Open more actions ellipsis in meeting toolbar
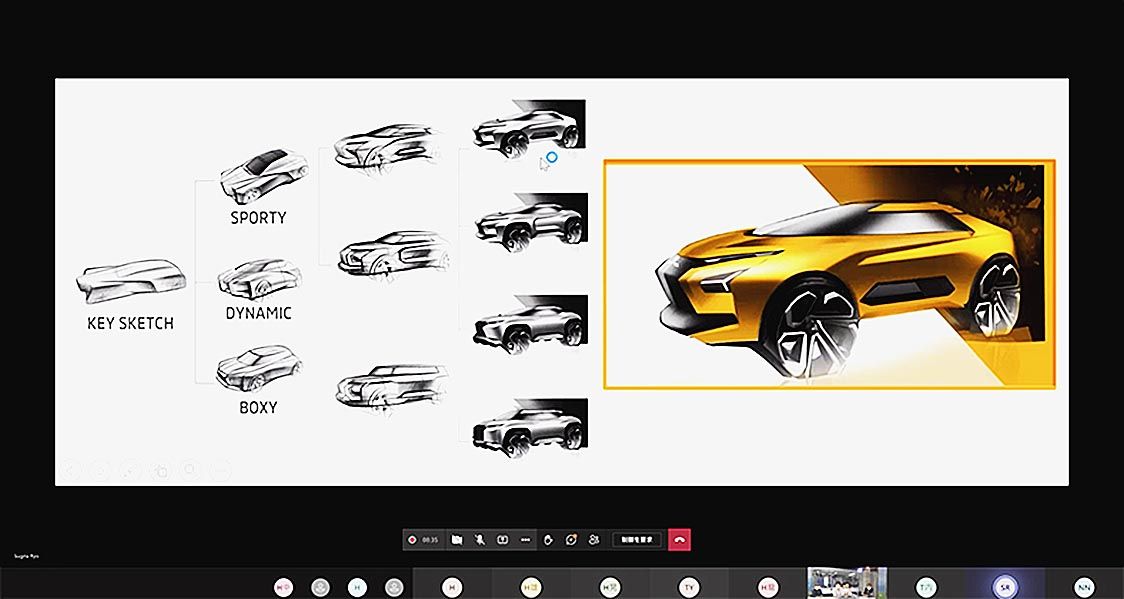This screenshot has height=599, width=1124. point(526,540)
